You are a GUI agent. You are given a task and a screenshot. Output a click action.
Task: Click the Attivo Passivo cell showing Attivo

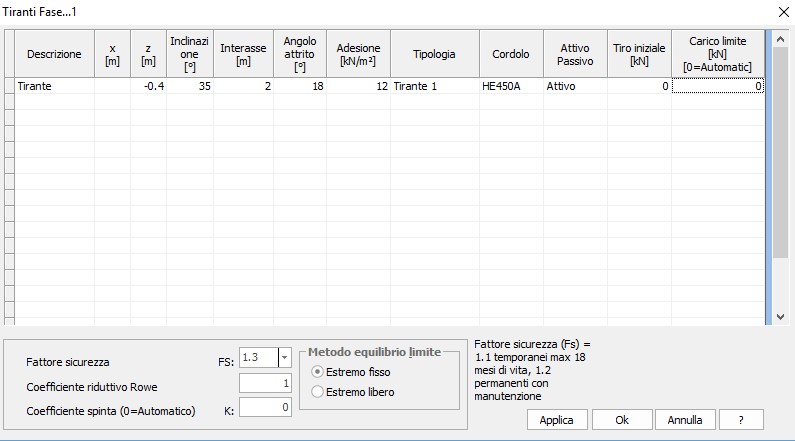coord(574,87)
